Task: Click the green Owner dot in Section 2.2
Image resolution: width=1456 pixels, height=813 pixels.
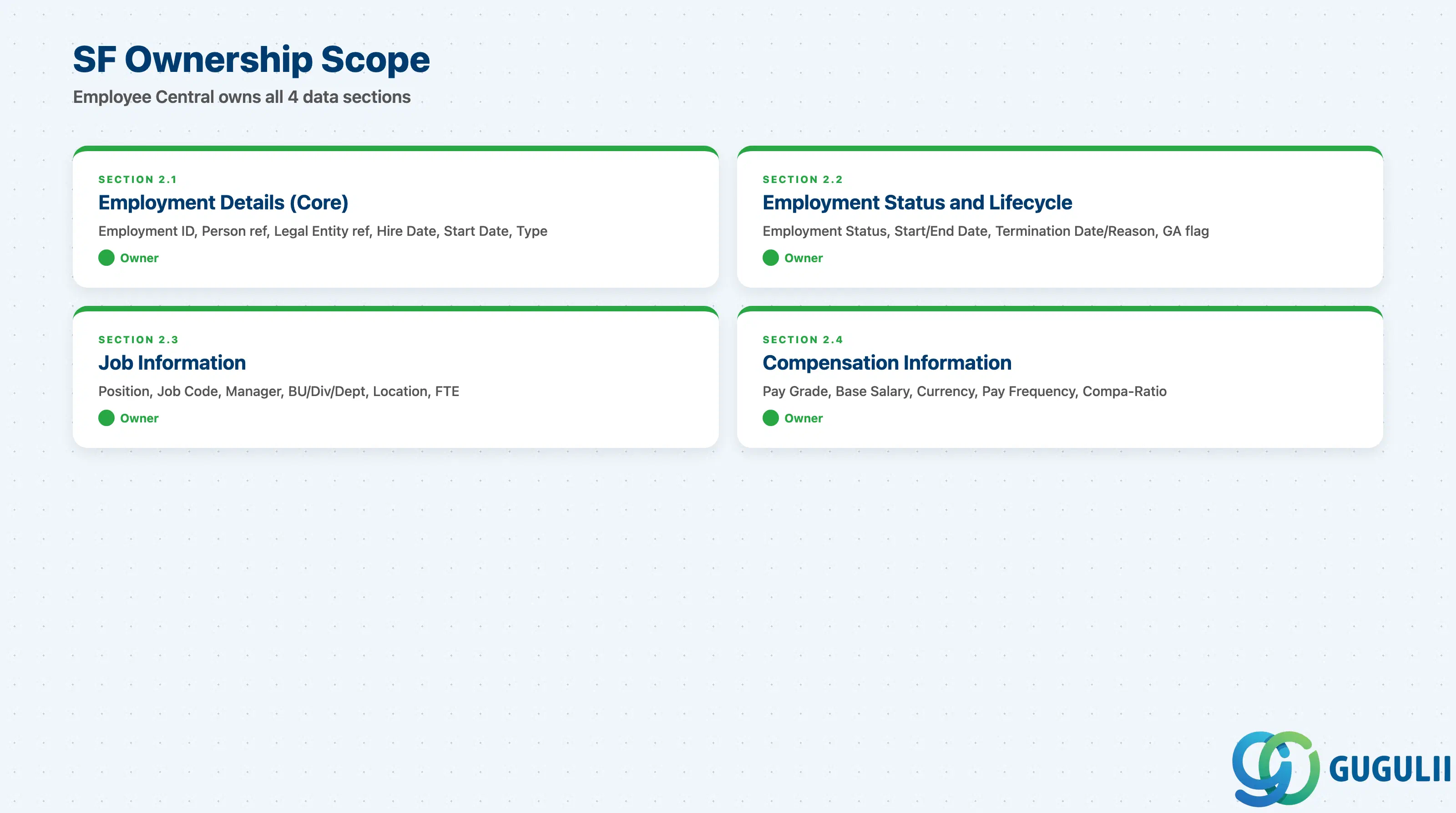Action: [x=770, y=258]
